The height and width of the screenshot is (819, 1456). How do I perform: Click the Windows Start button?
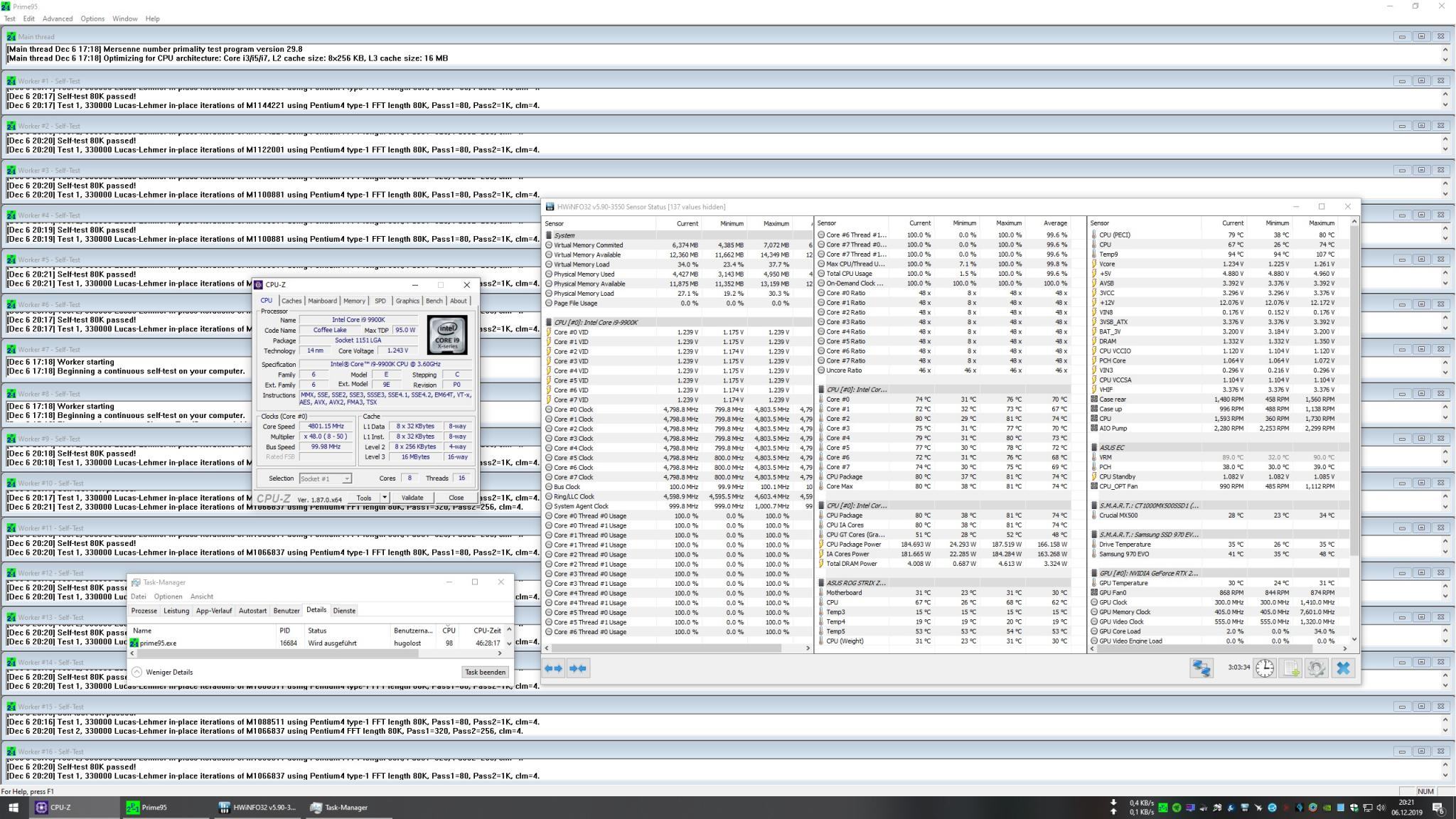click(x=13, y=808)
